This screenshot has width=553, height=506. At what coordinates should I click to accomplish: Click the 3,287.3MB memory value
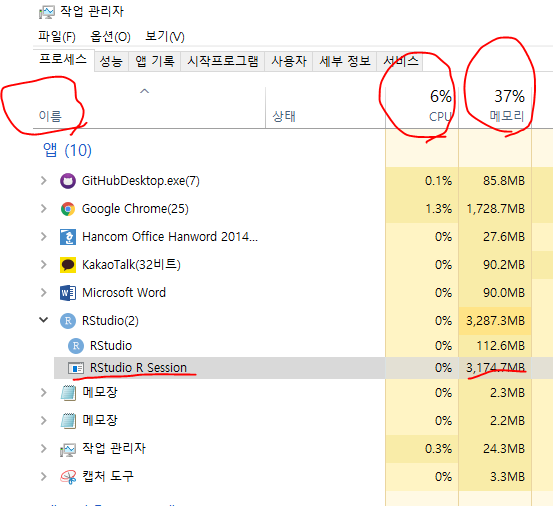point(496,321)
